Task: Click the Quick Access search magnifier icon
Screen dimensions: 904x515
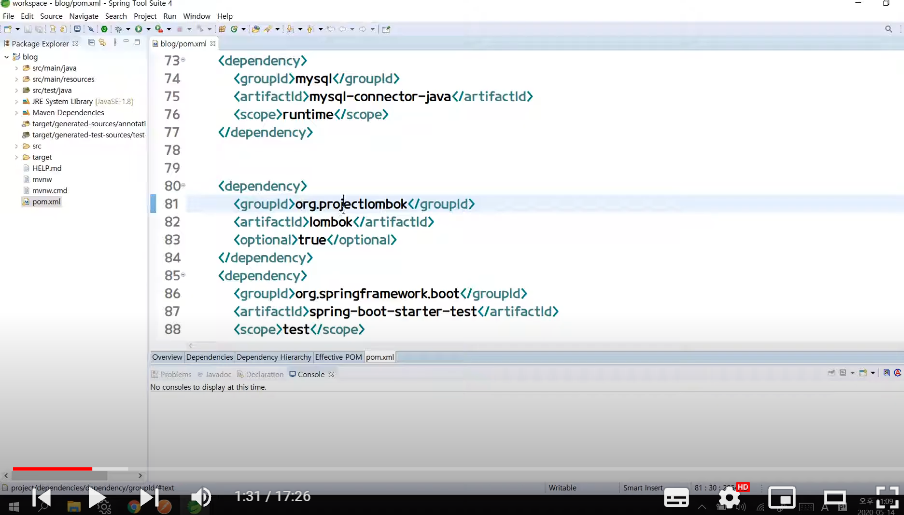Action: tap(888, 29)
